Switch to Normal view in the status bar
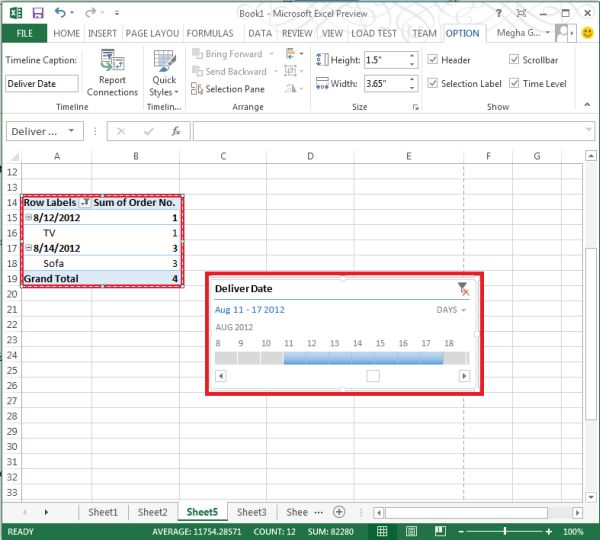This screenshot has height=540, width=600. click(382, 531)
